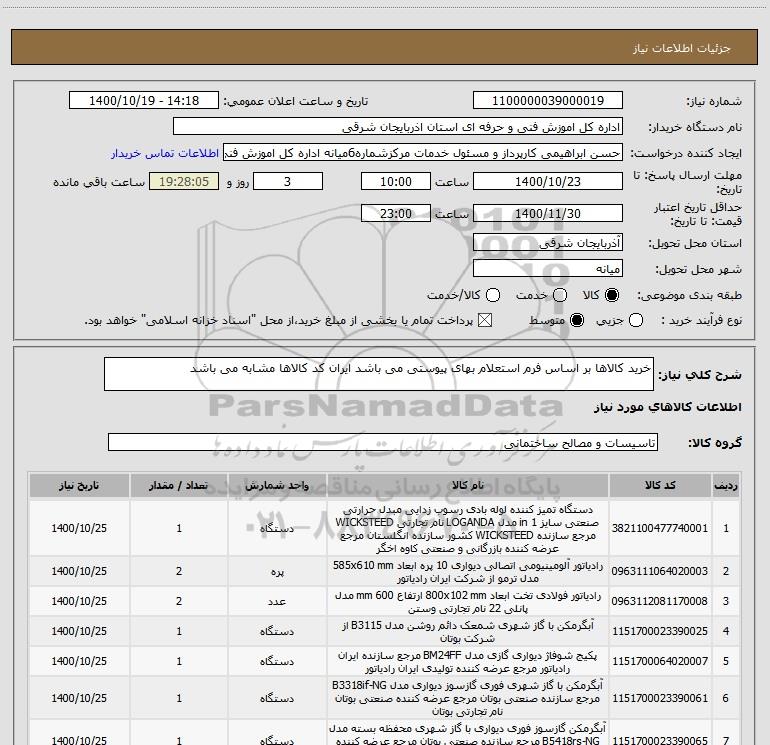Click the آذربایجان شرقی province field
The image size is (770, 745).
(548, 243)
